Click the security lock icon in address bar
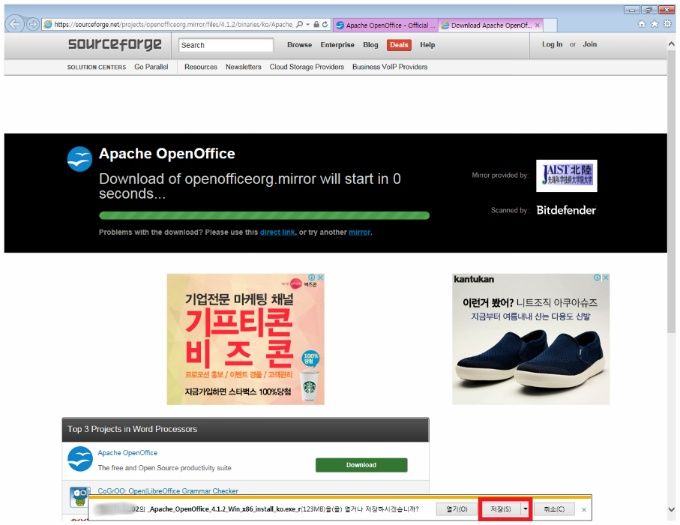This screenshot has height=525, width=680. click(316, 25)
